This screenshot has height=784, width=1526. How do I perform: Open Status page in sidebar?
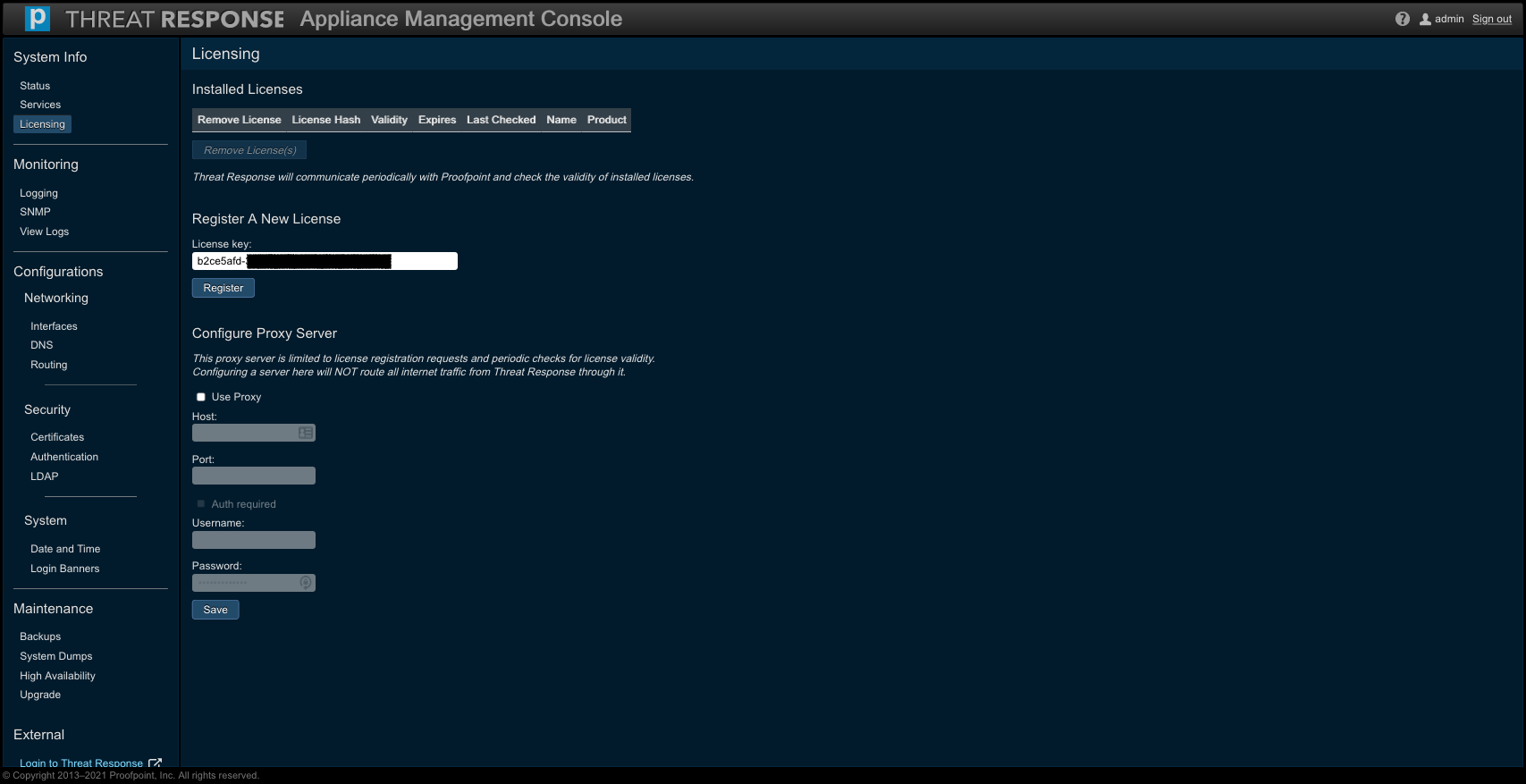(35, 86)
